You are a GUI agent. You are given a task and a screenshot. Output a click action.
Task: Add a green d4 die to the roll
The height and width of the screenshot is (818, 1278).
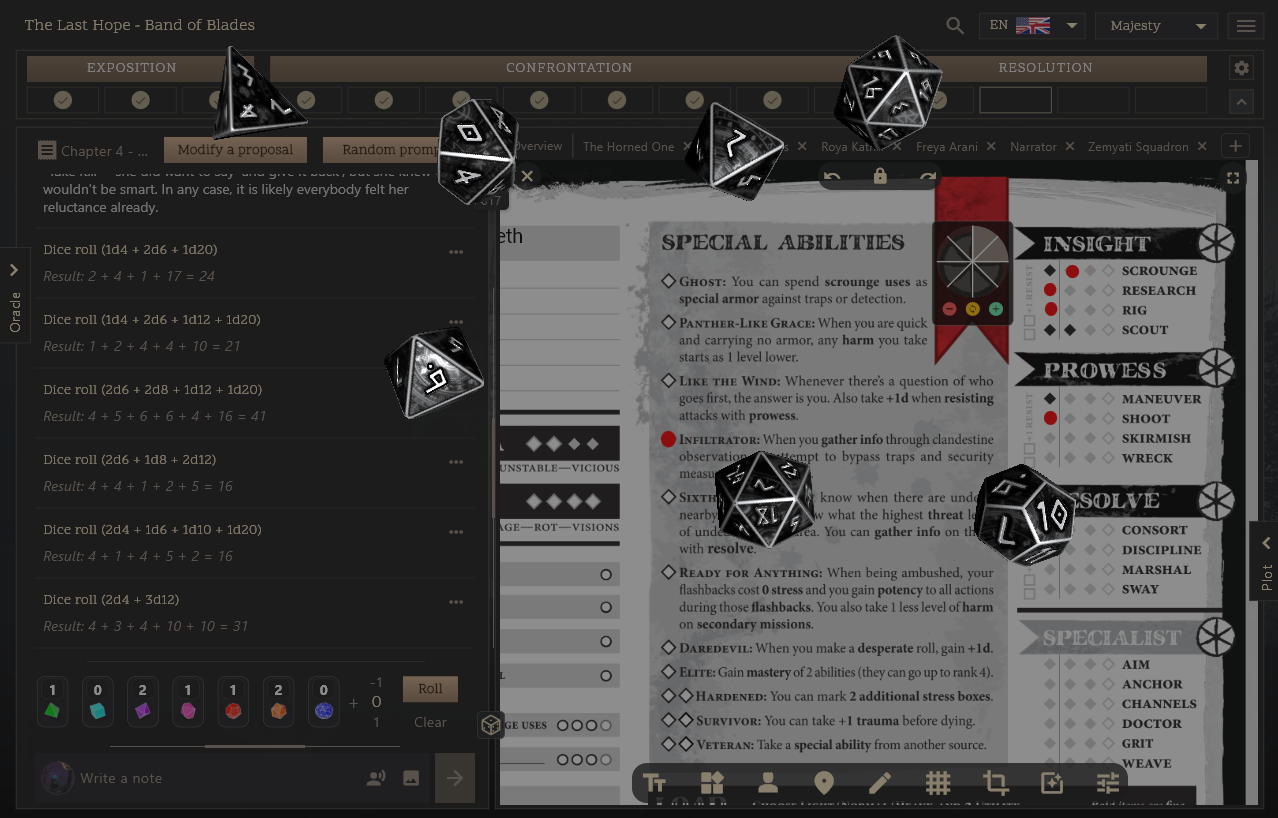point(52,701)
